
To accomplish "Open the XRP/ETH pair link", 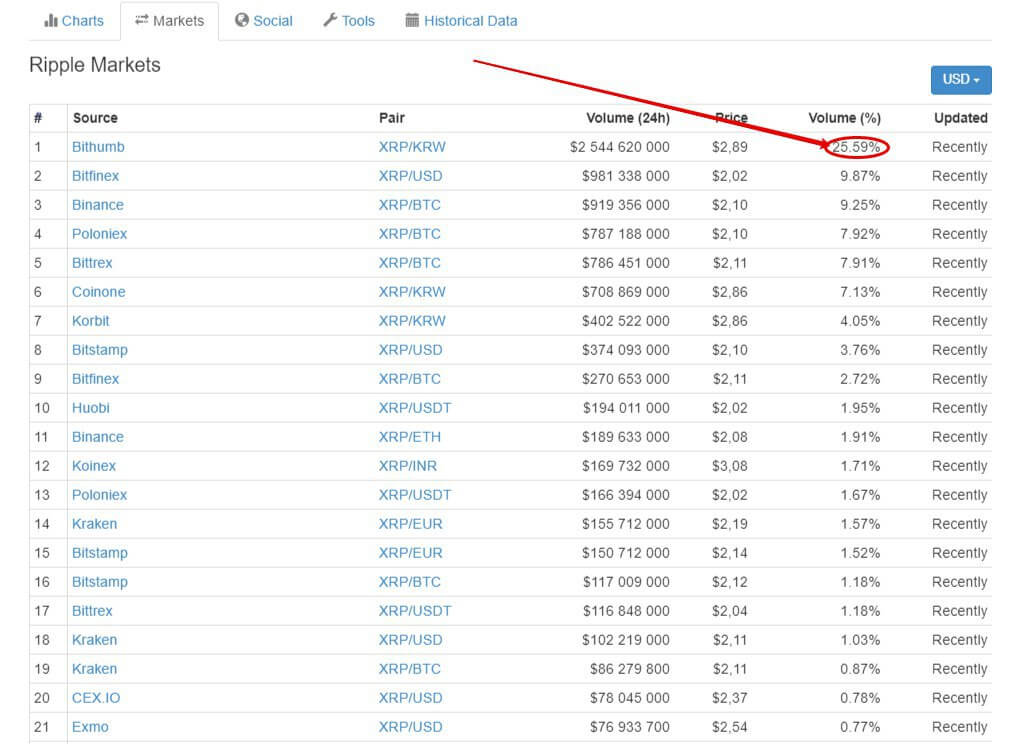I will [x=410, y=437].
